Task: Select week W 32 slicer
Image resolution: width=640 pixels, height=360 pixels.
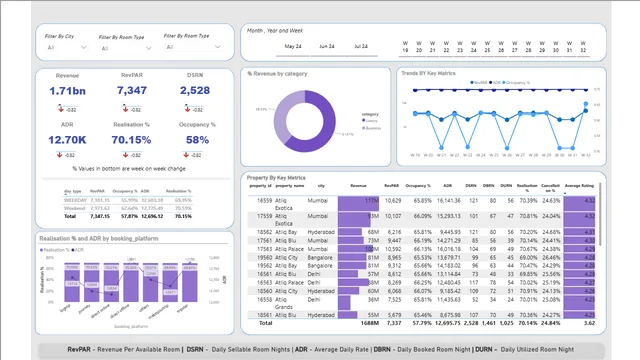Action: coord(583,47)
